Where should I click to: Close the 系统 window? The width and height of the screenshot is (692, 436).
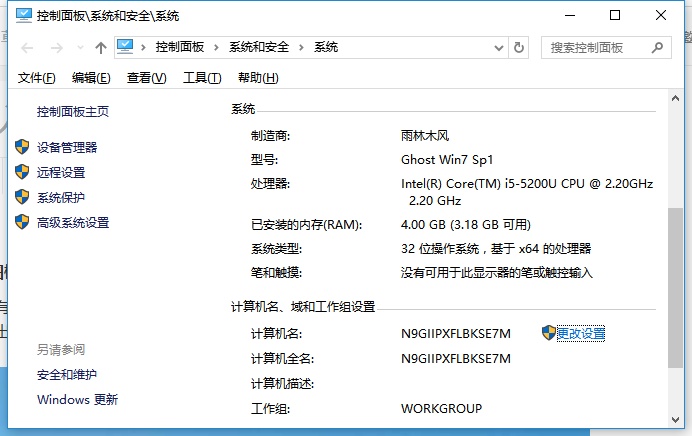coord(661,15)
